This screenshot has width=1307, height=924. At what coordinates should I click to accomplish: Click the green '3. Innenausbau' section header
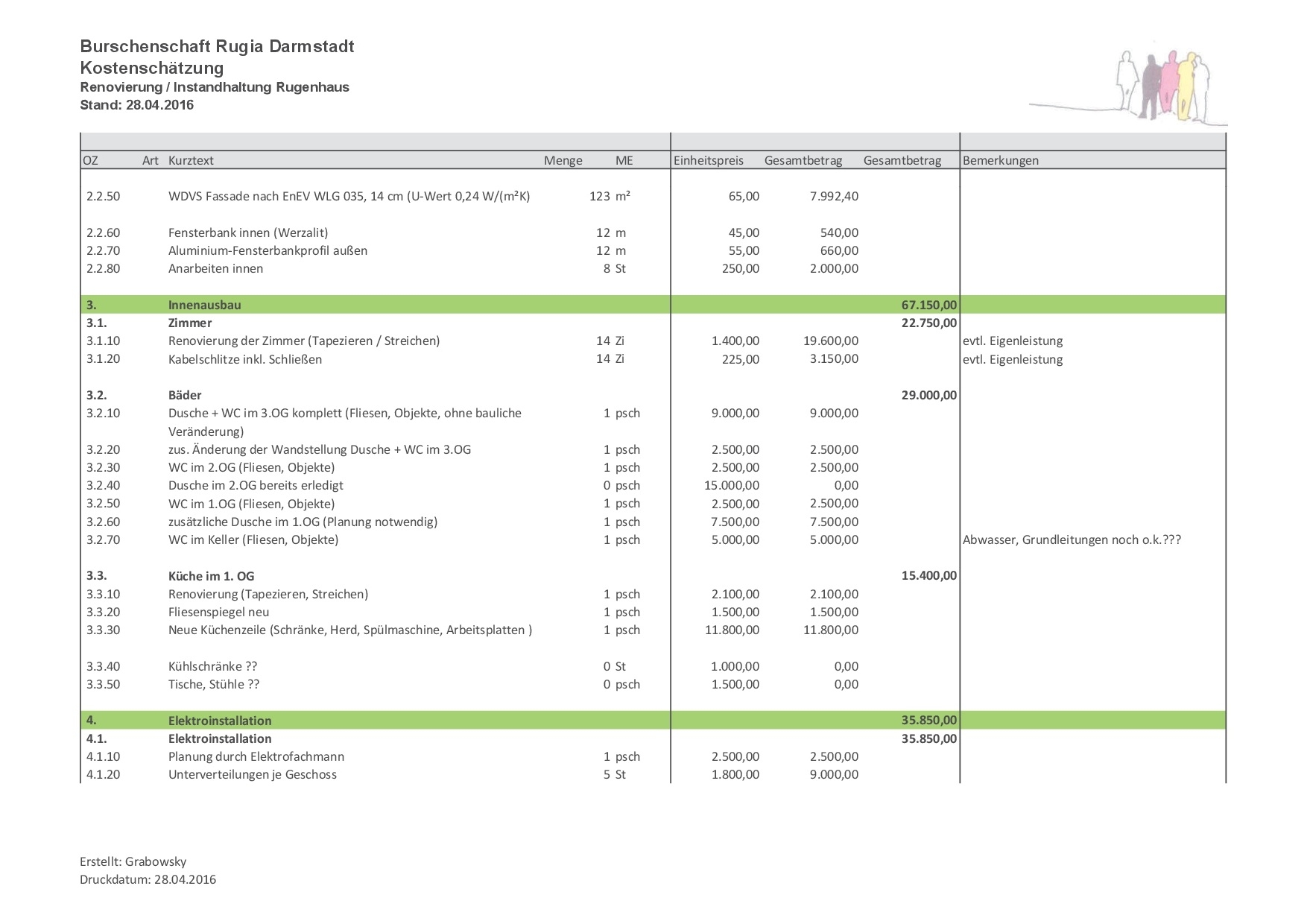652,305
